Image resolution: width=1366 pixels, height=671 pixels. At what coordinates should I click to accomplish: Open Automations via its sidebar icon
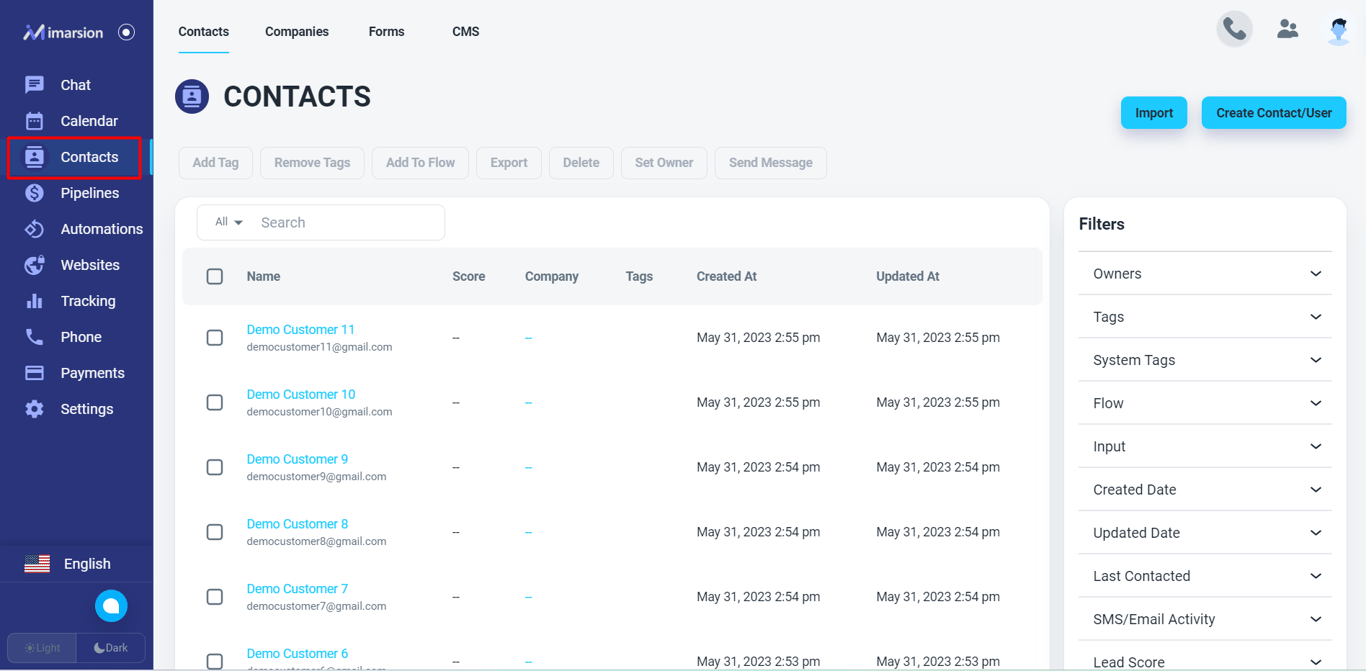[x=34, y=229]
